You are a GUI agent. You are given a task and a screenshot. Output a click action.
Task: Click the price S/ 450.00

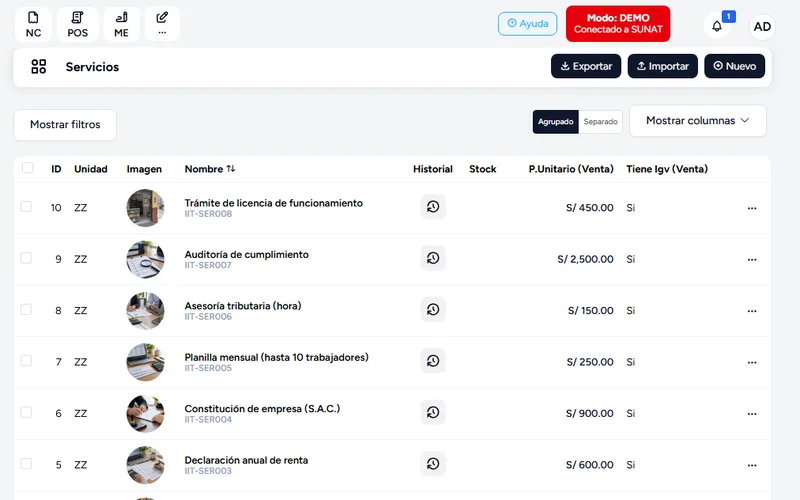pyautogui.click(x=590, y=208)
